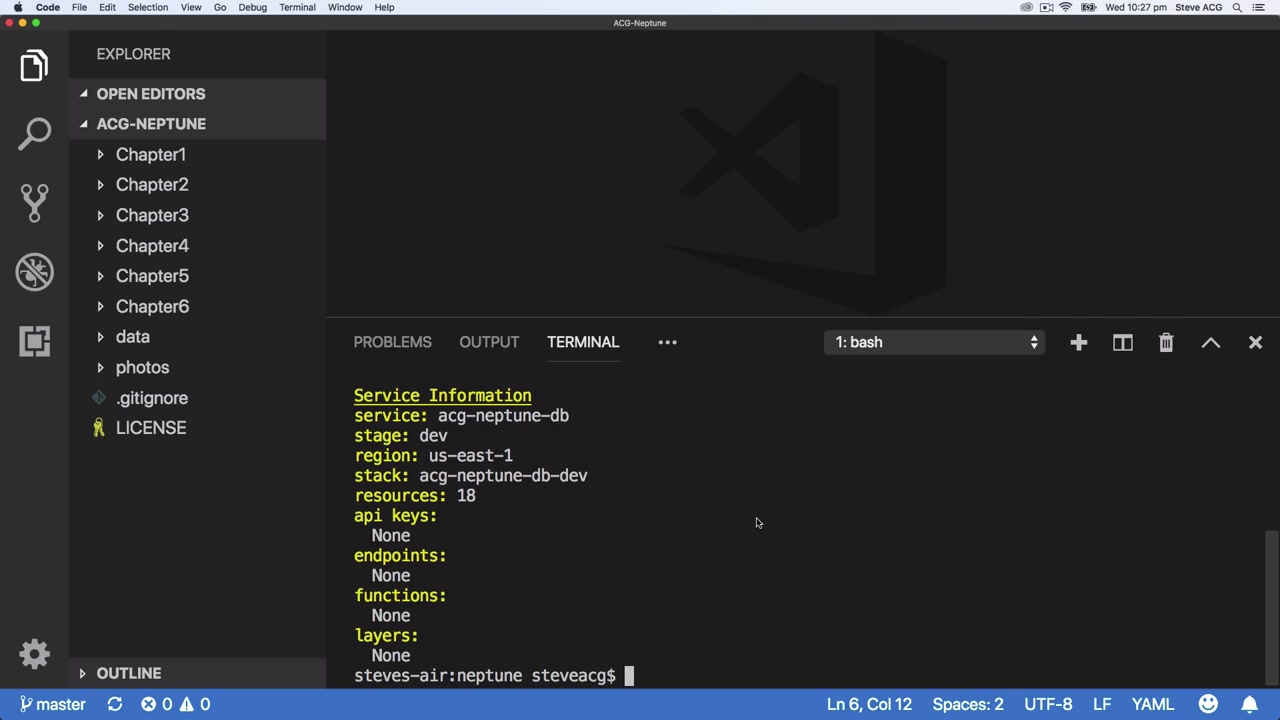Click the 'region: us-east-1' terminal line

(433, 456)
